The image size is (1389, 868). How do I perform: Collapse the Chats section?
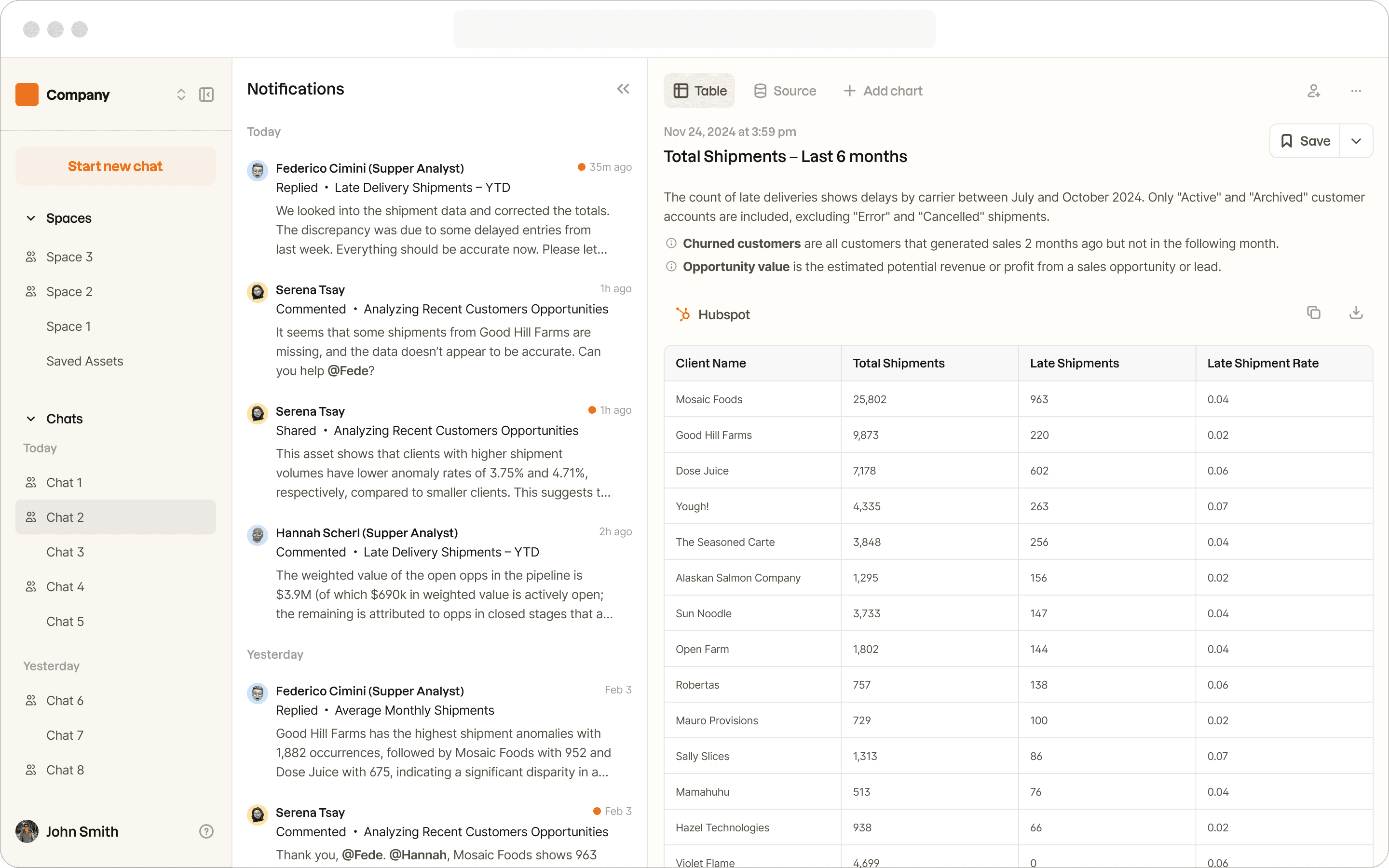[31, 419]
